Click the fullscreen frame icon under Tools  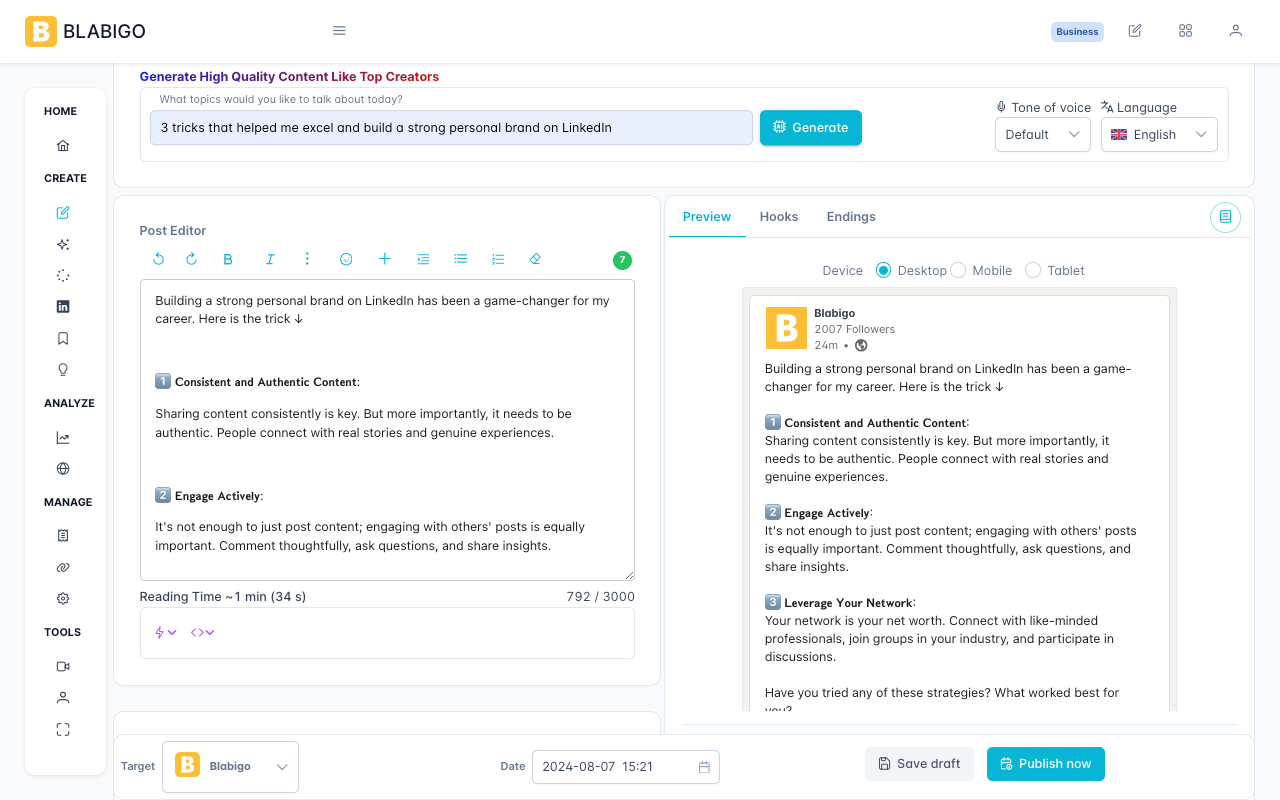coord(63,730)
